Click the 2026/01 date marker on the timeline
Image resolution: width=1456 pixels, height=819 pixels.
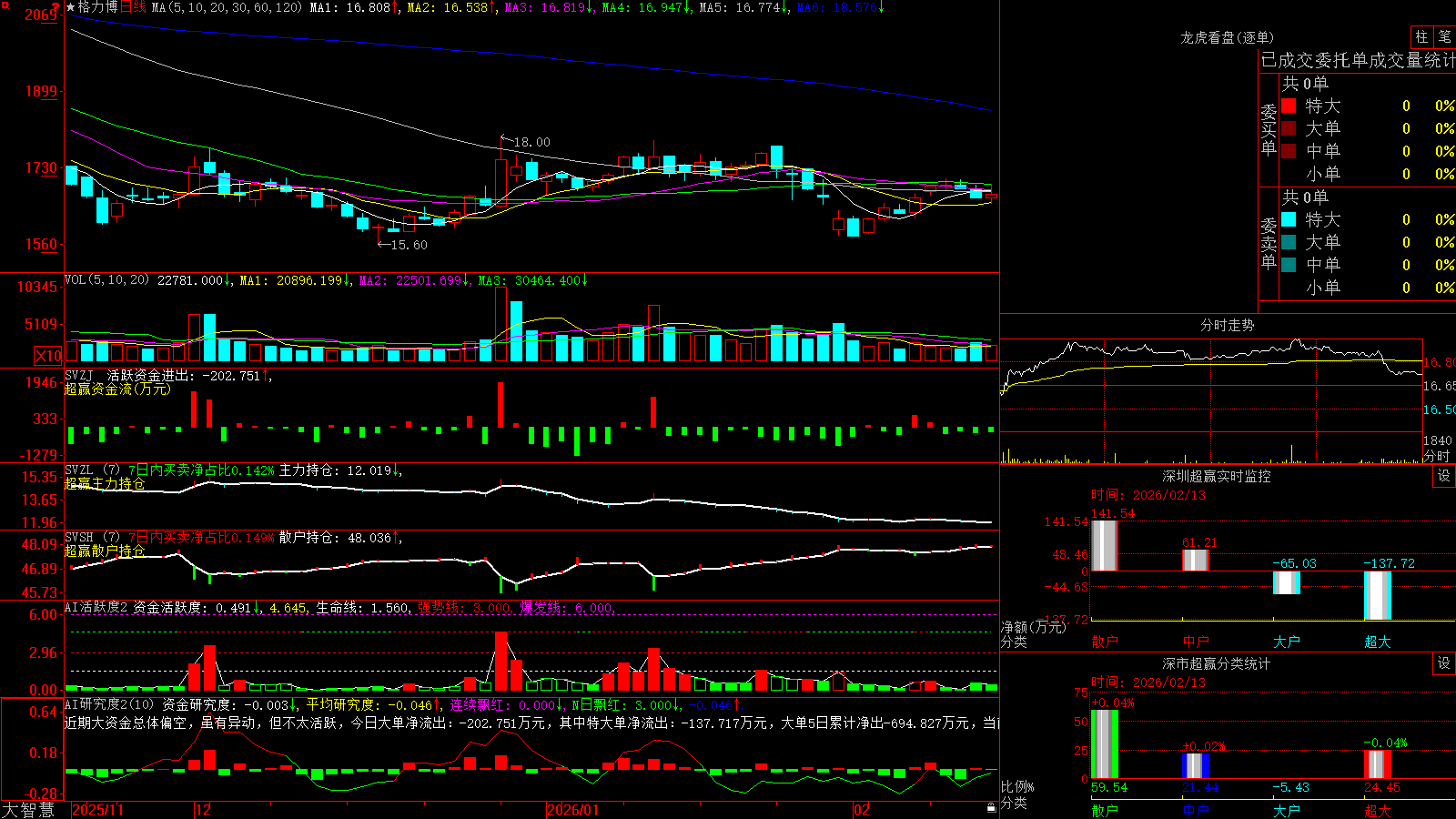click(x=573, y=810)
